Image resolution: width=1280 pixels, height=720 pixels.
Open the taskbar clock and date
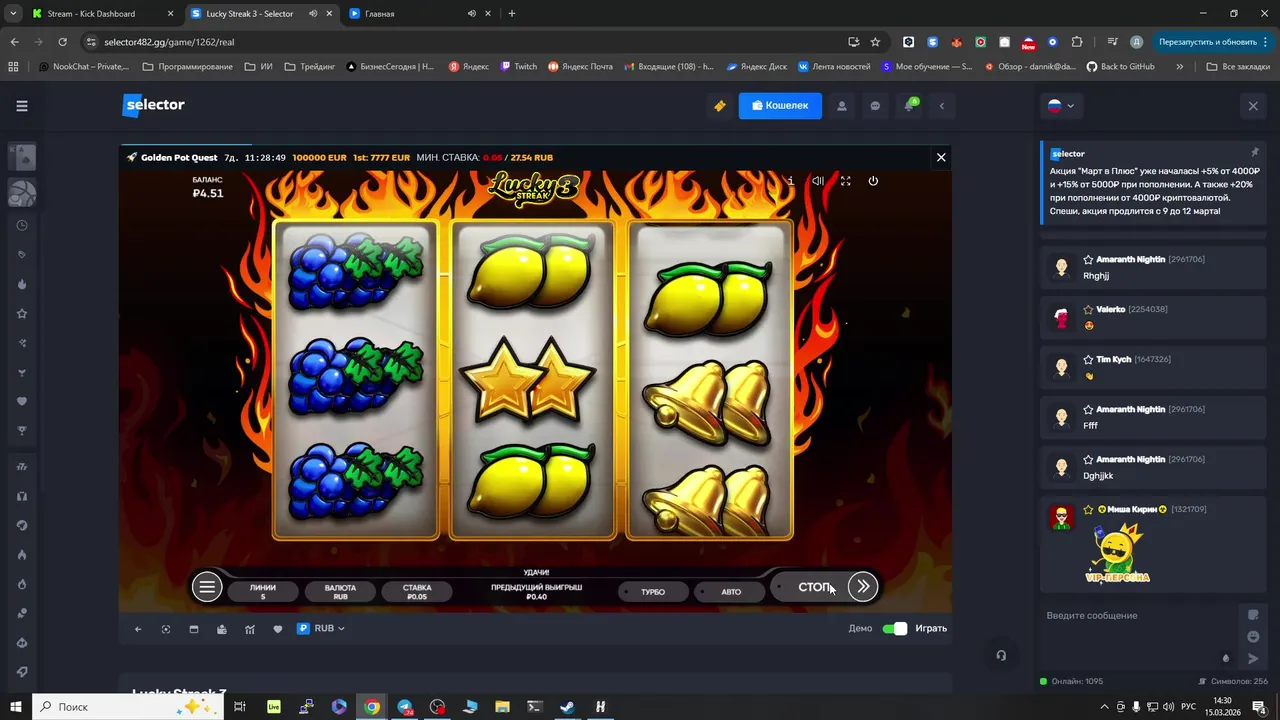[1222, 706]
